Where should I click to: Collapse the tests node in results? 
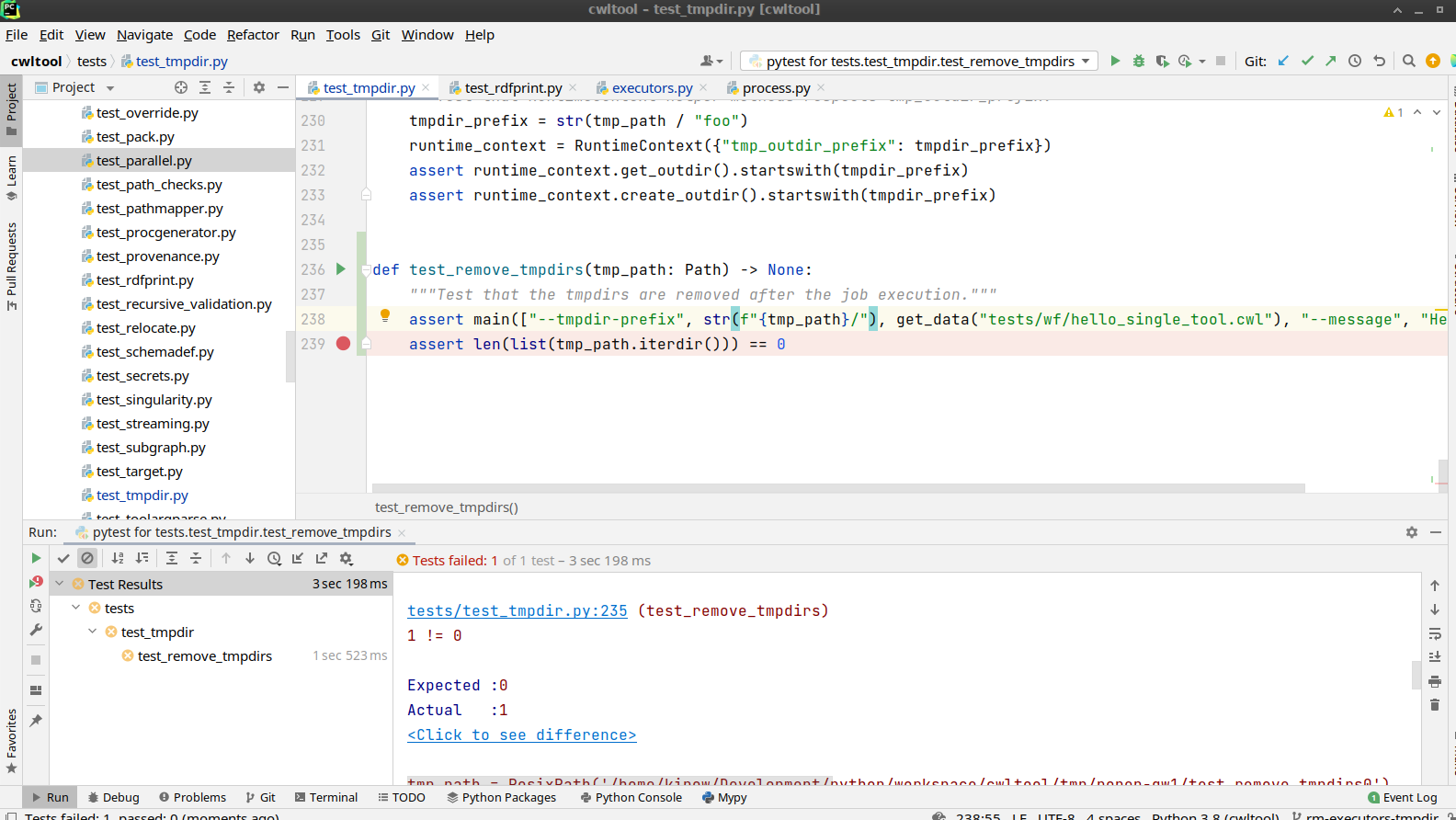tap(76, 607)
